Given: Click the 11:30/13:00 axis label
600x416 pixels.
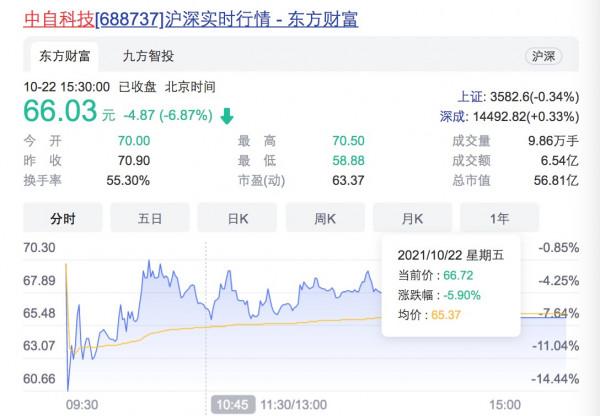Looking at the screenshot, I should click(x=293, y=405).
